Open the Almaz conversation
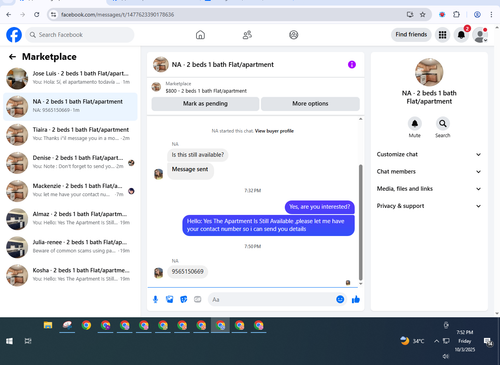500x365 pixels. [70, 219]
